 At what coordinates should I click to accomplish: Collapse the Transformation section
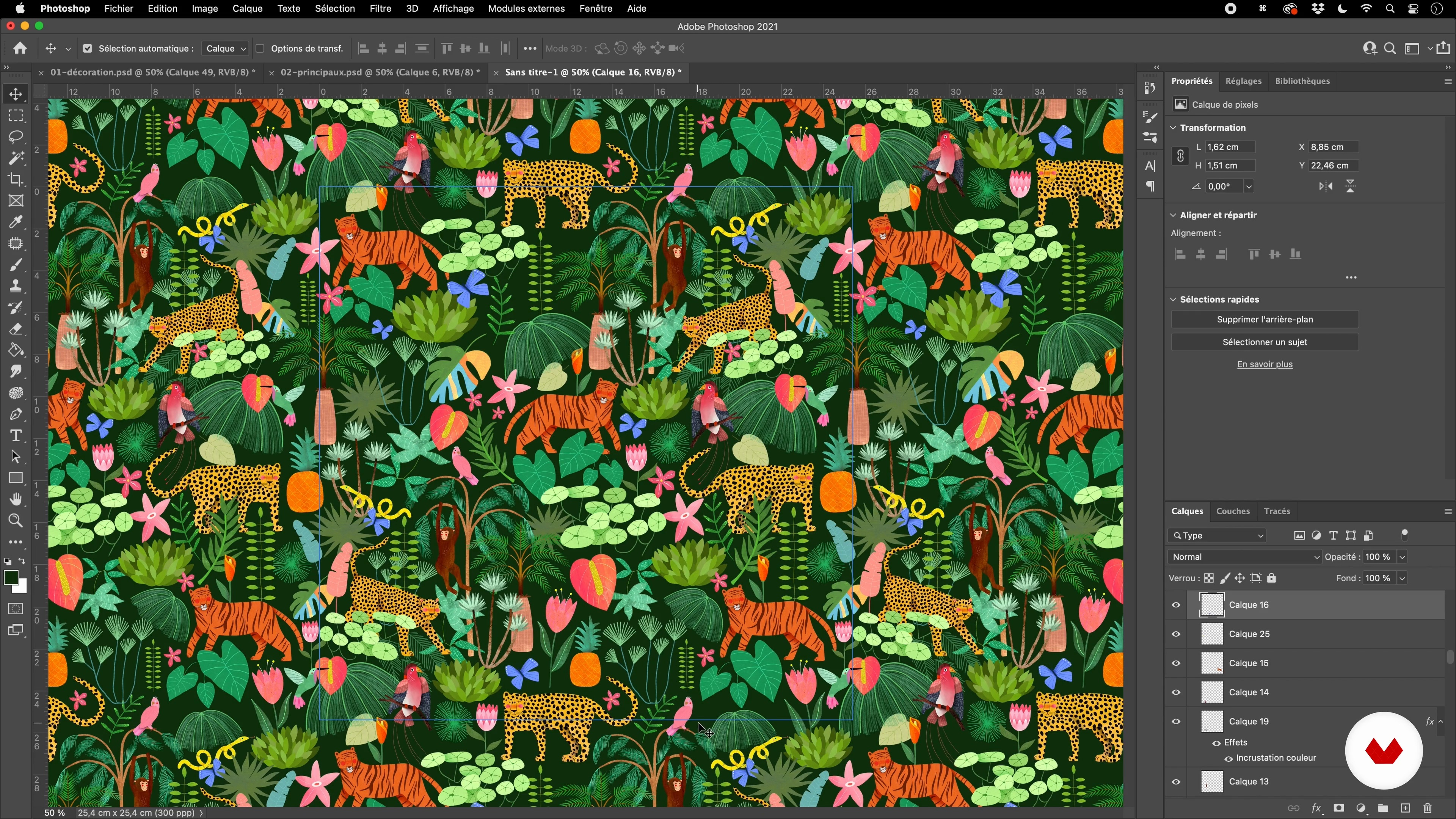pyautogui.click(x=1174, y=128)
